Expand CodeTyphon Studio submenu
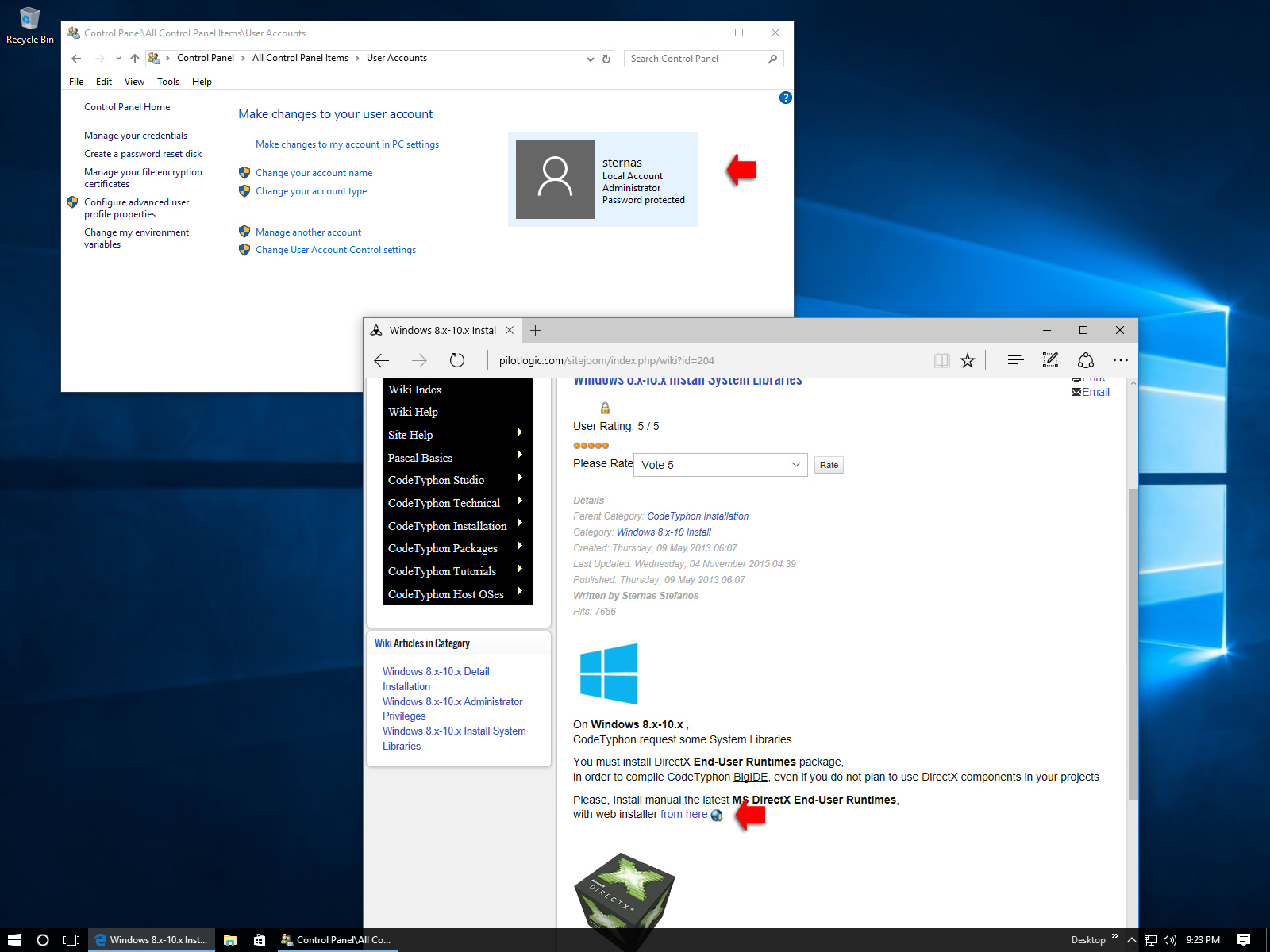Screen dimensions: 1270x952 click(520, 478)
